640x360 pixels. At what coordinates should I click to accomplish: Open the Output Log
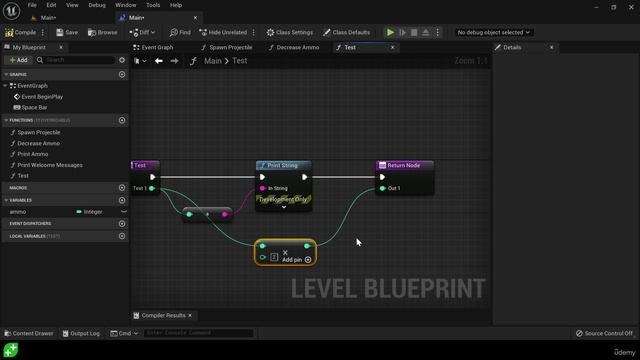tap(81, 333)
